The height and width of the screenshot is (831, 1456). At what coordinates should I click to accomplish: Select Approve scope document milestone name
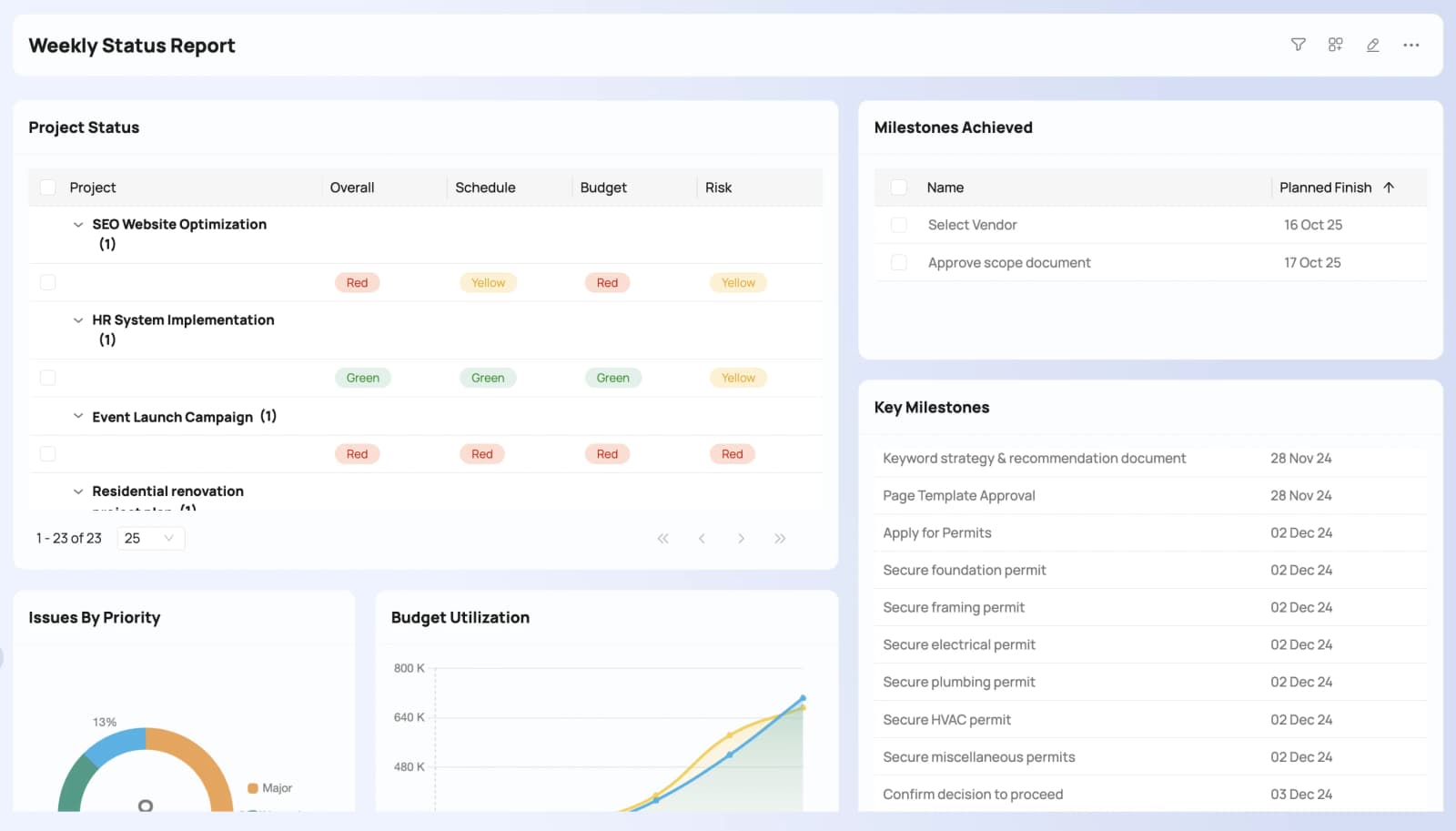tap(1009, 263)
